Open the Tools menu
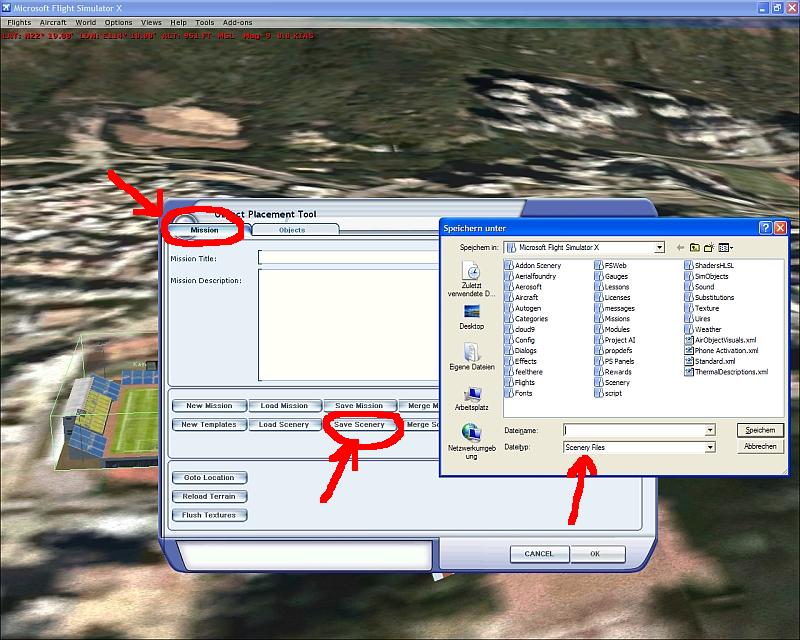This screenshot has width=800, height=640. point(205,22)
